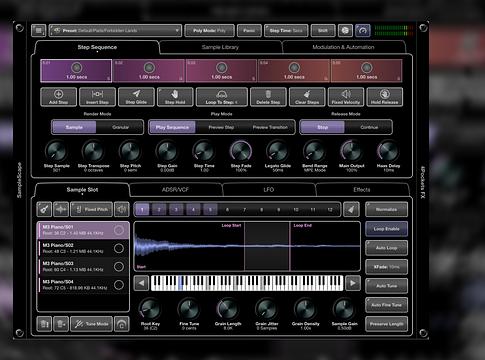The image size is (485, 360).
Task: Click the Step Sample knob
Action: pos(57,151)
